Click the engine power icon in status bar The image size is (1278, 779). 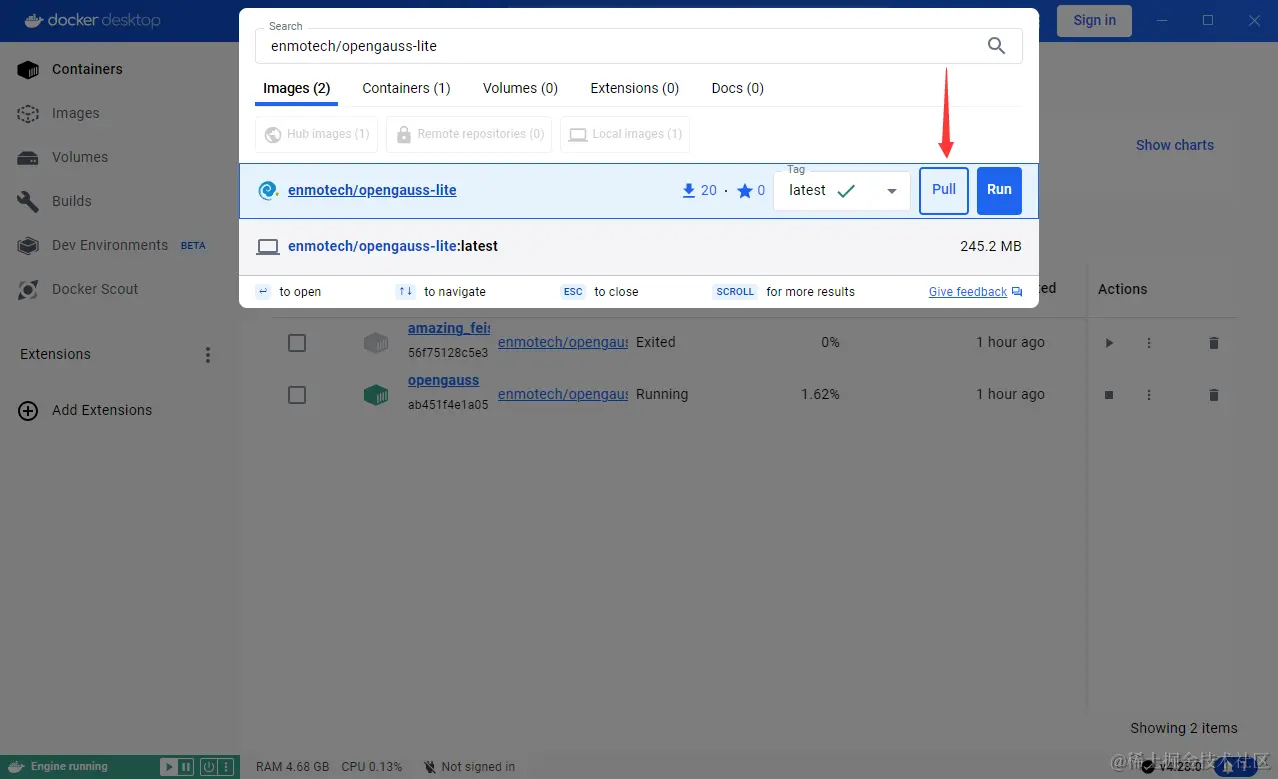208,767
